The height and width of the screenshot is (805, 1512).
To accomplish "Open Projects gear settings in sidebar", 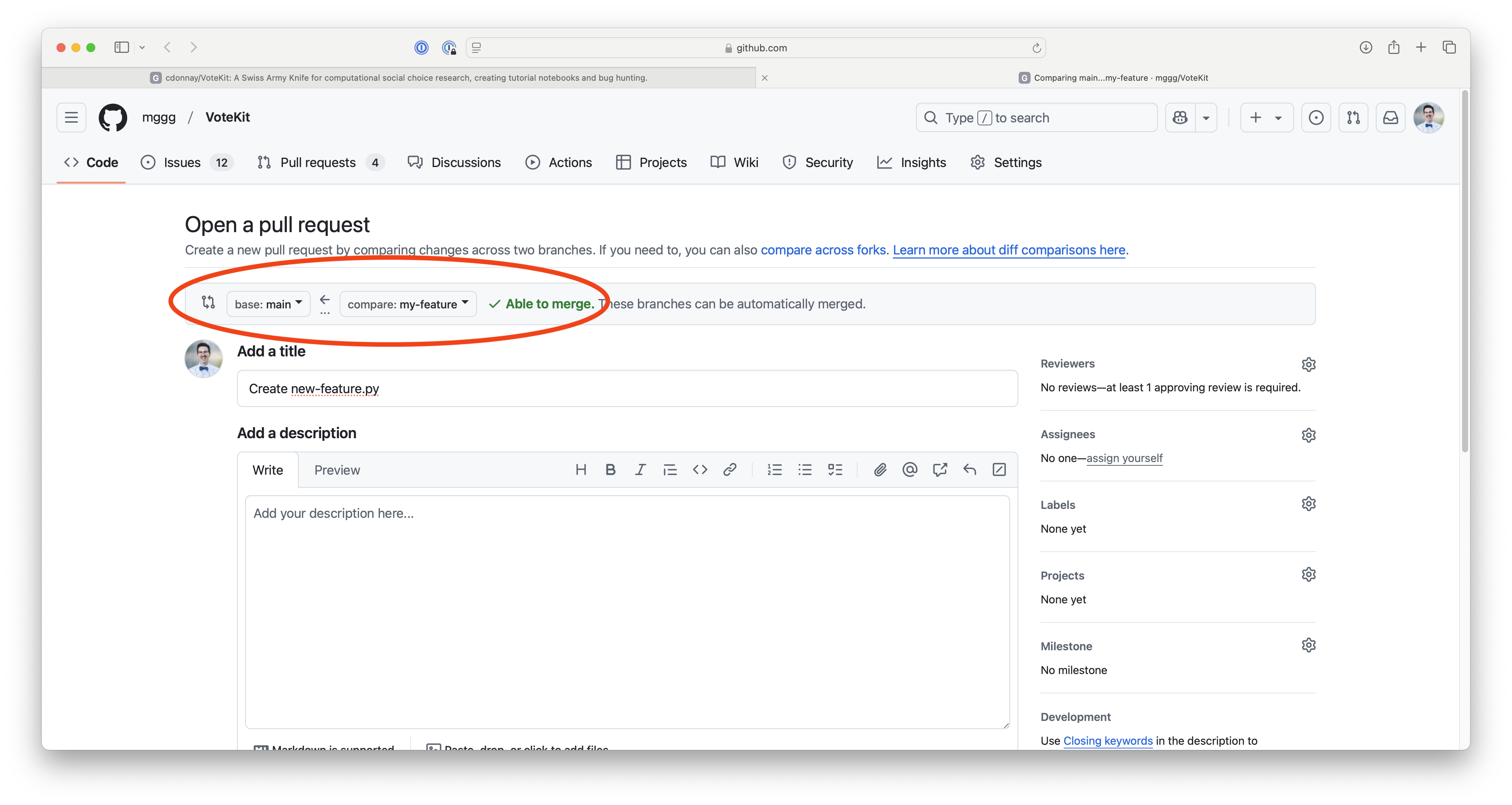I will pyautogui.click(x=1308, y=574).
